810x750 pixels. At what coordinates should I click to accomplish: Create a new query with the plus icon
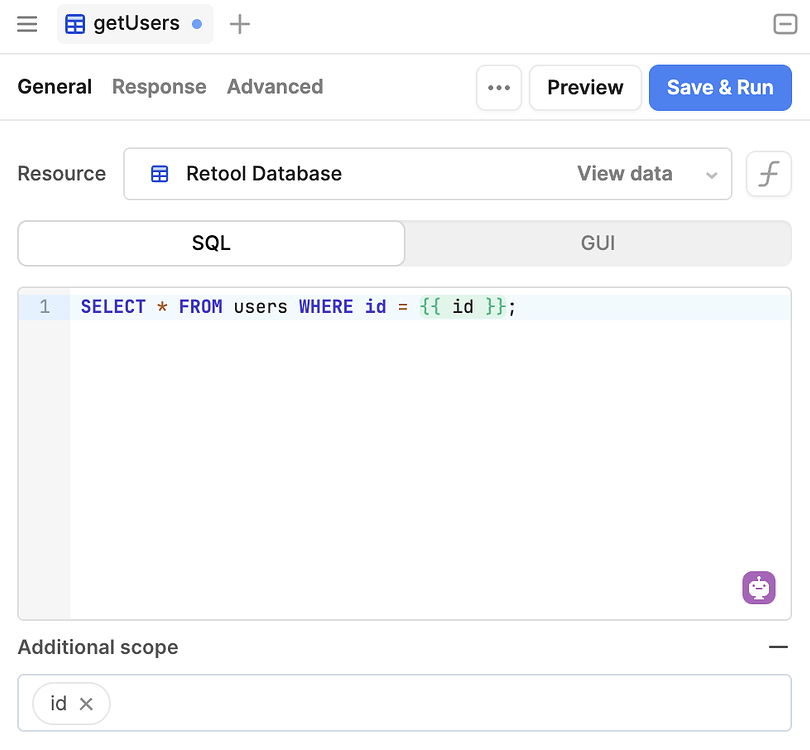pyautogui.click(x=239, y=23)
